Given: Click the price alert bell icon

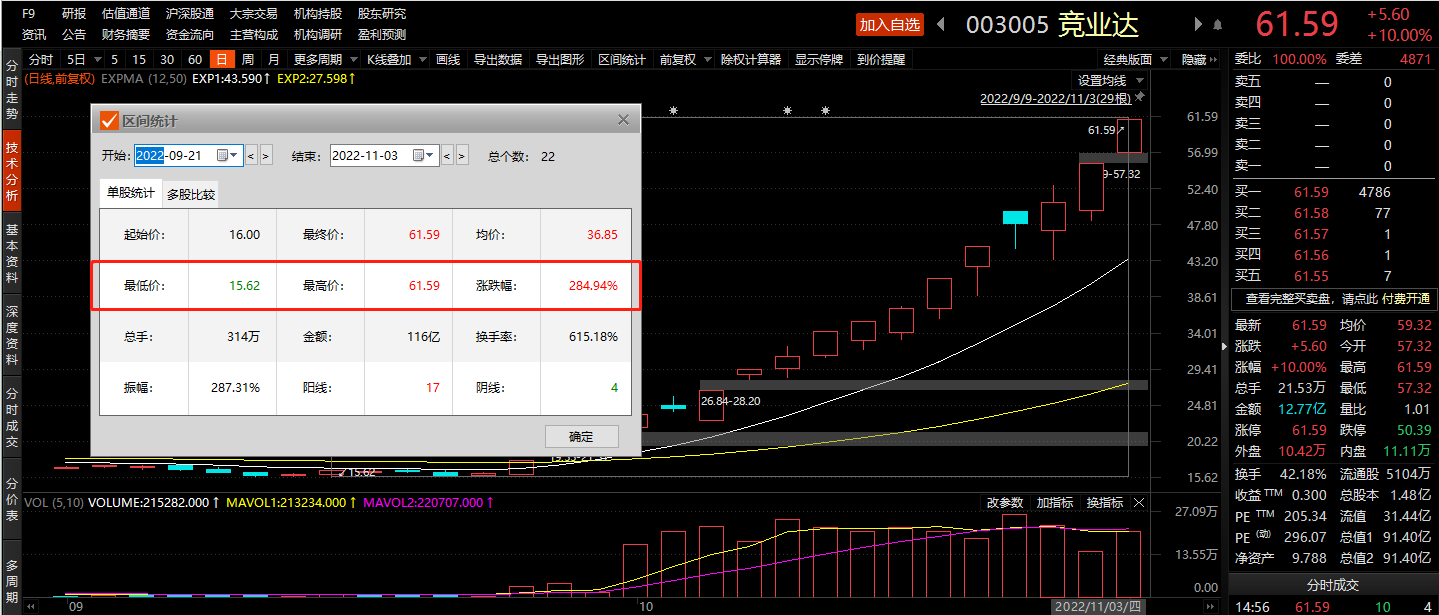Looking at the screenshot, I should click(1217, 24).
